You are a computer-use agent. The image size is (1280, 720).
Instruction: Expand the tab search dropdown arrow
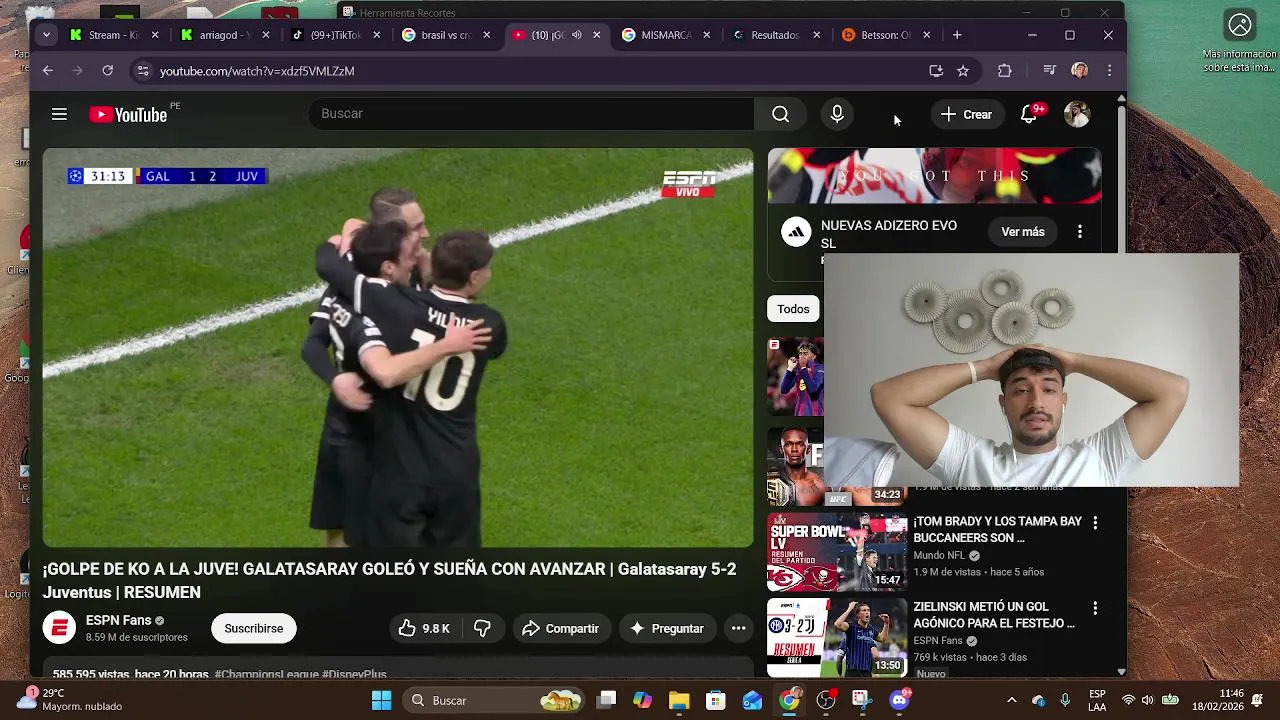[46, 35]
